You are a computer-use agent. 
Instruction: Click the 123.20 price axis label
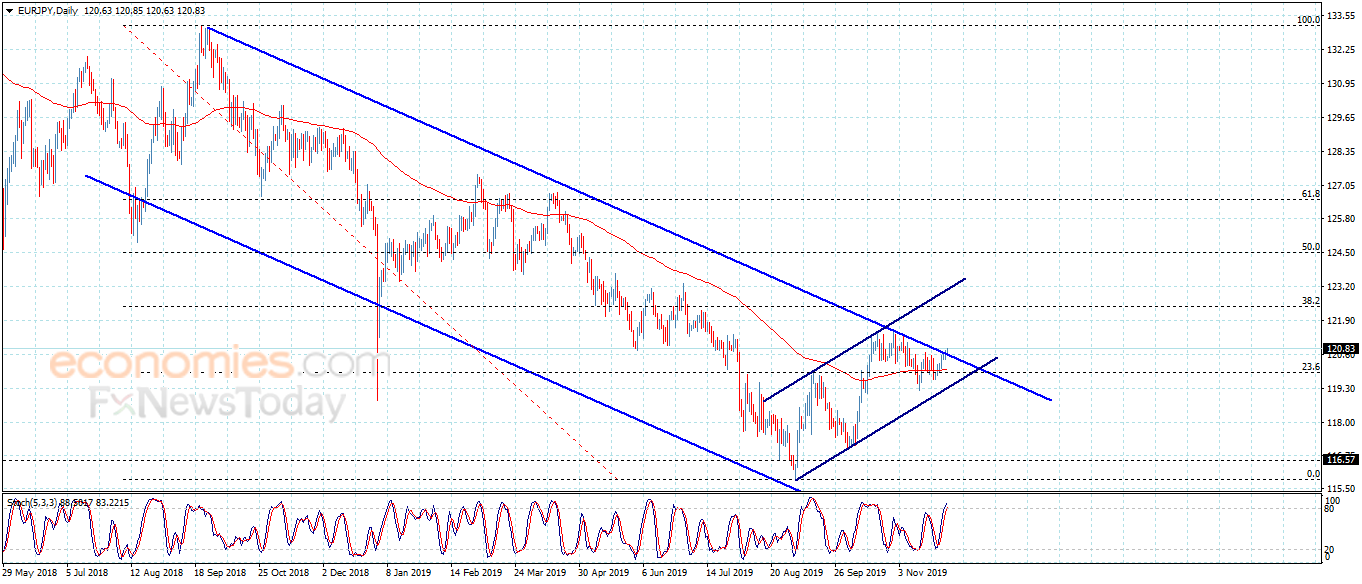(x=1341, y=287)
